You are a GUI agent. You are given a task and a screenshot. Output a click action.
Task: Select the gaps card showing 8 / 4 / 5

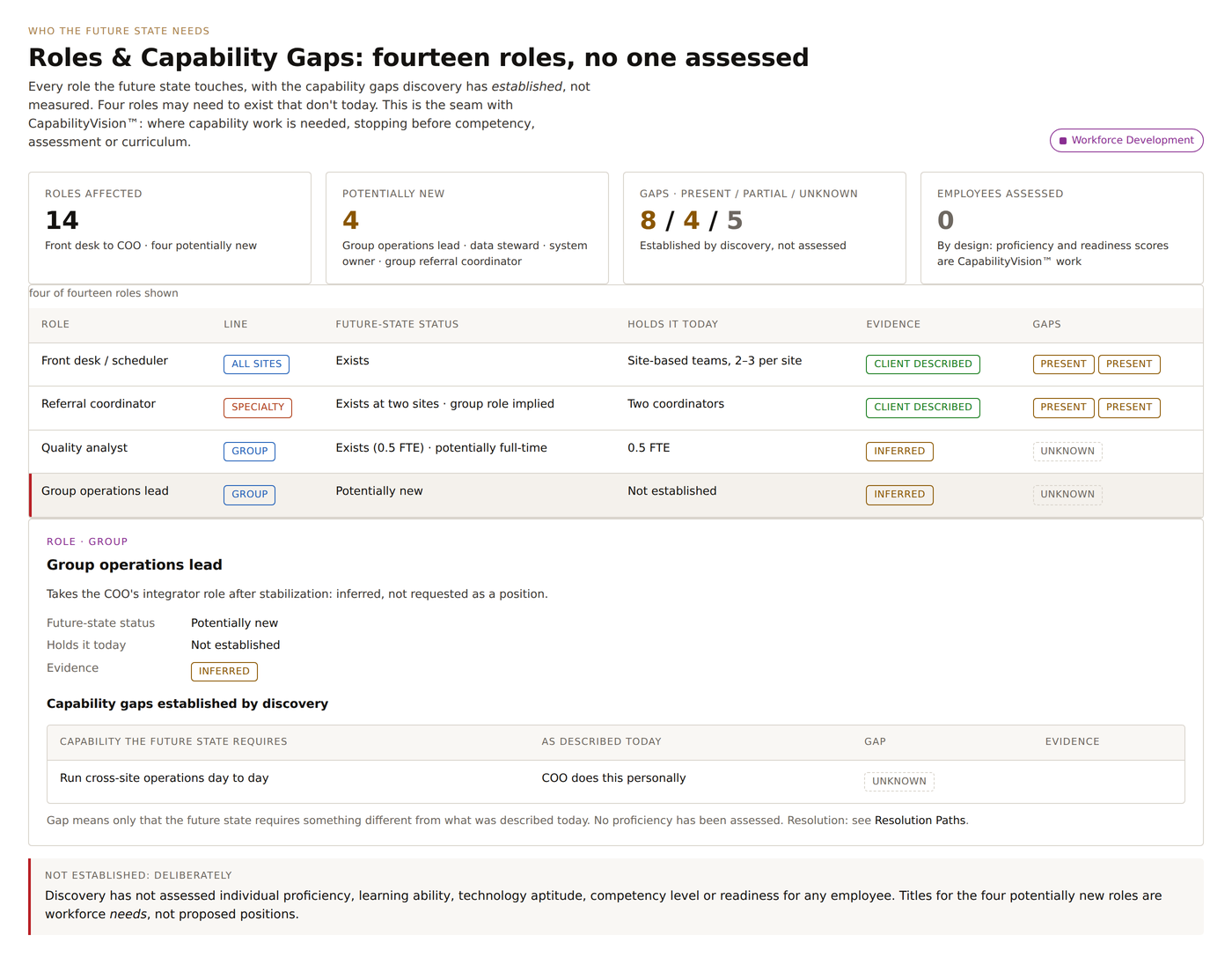(x=765, y=228)
